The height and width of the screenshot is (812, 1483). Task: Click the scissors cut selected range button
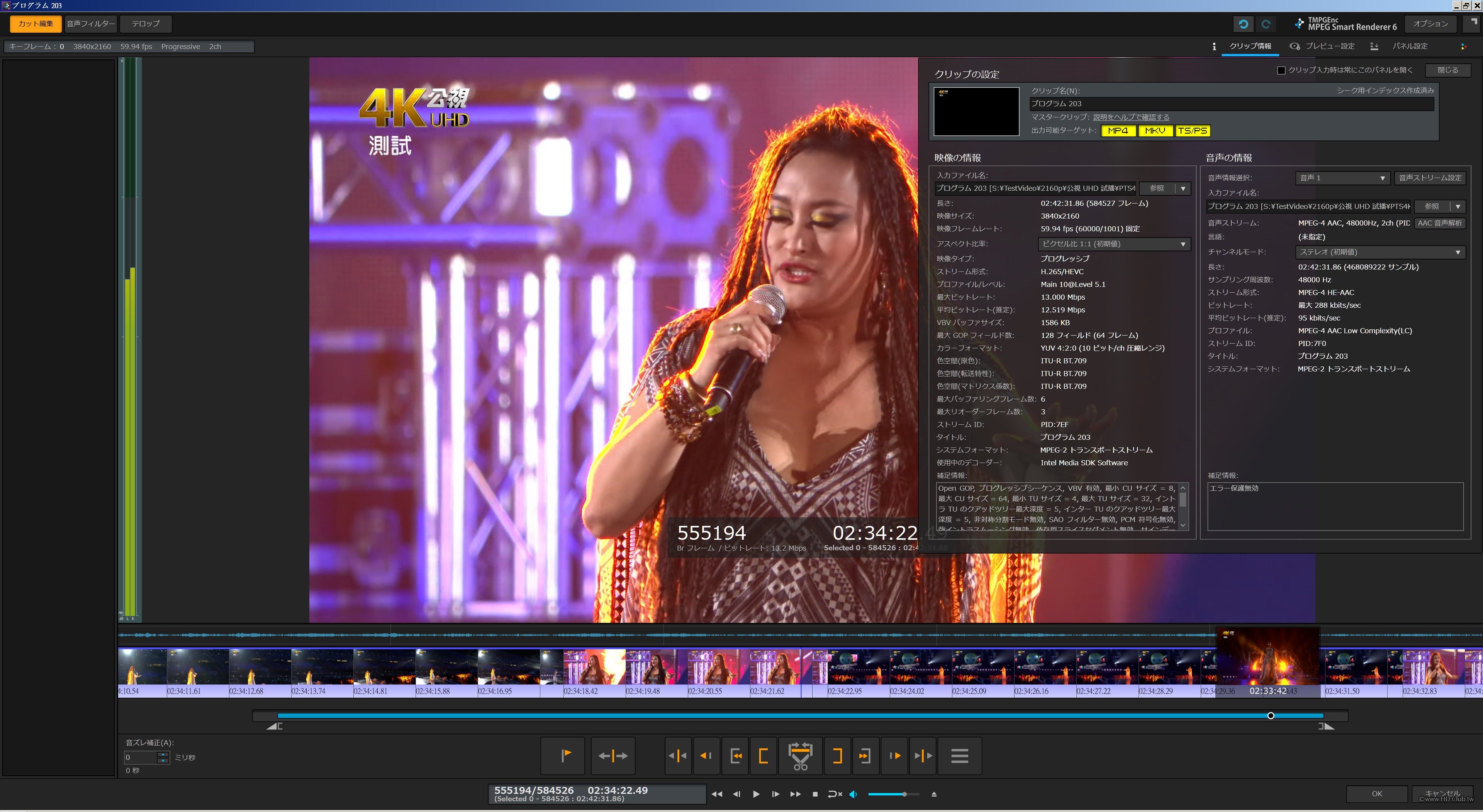point(800,756)
